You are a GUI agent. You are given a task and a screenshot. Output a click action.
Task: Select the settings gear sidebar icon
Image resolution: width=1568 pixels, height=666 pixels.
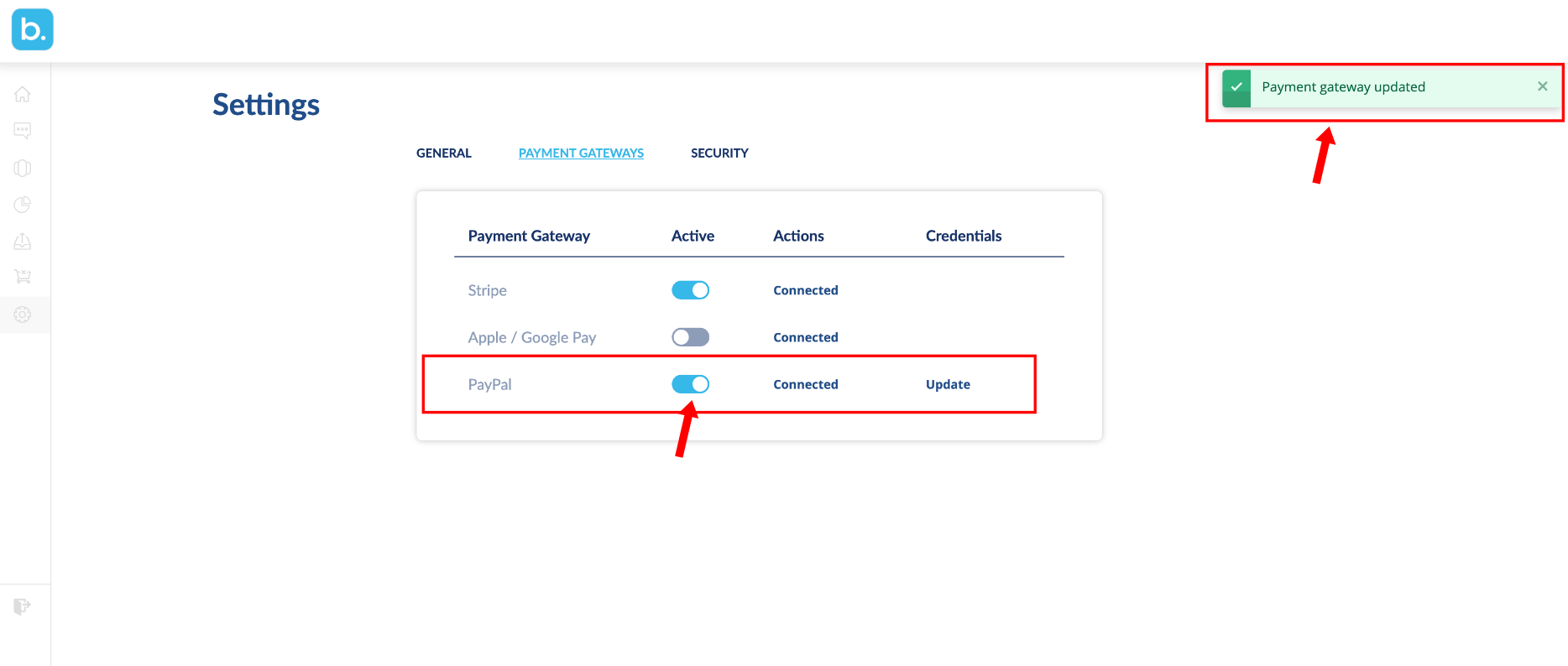point(23,315)
